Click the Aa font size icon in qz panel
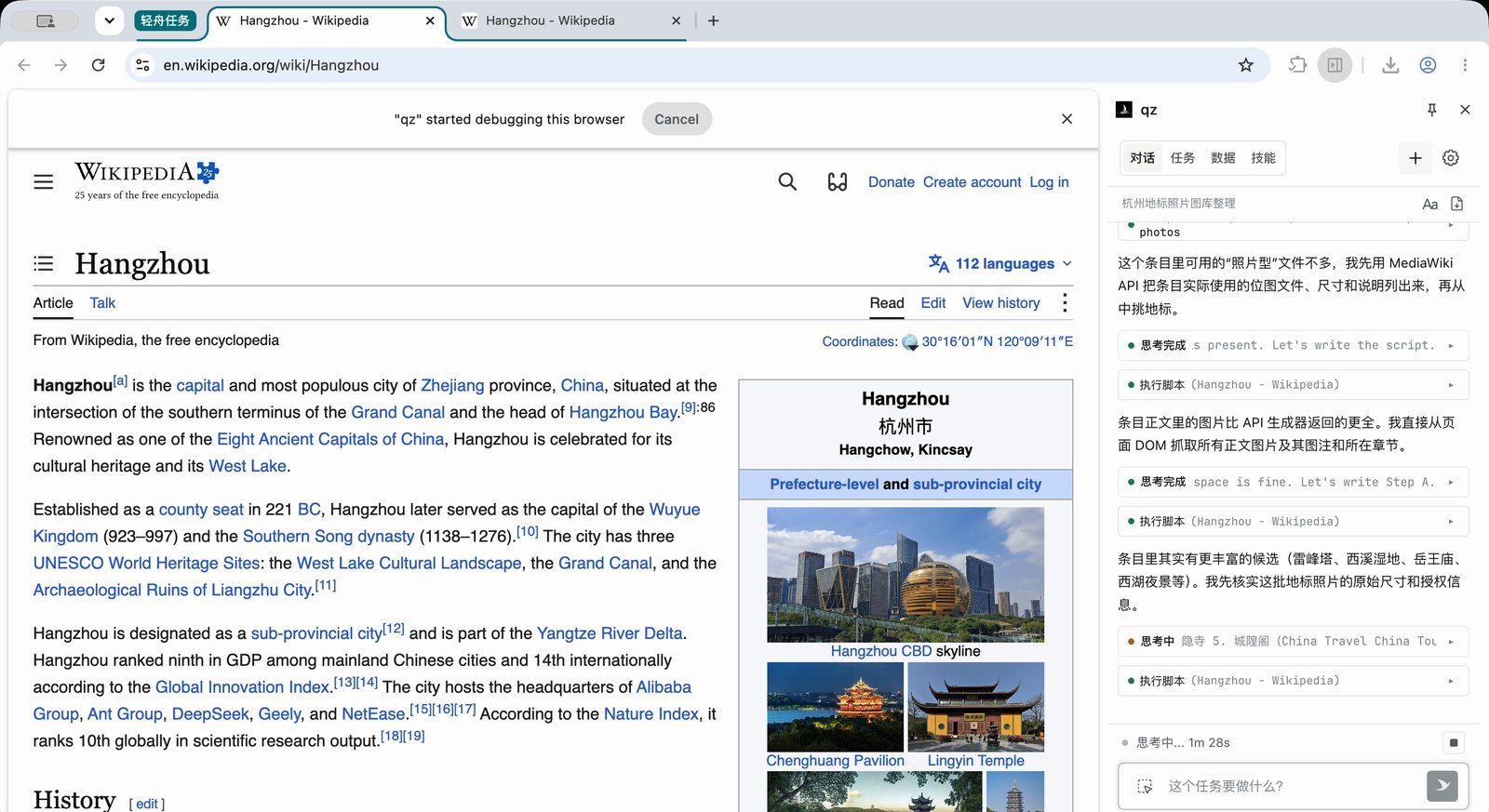Image resolution: width=1489 pixels, height=812 pixels. coord(1430,204)
